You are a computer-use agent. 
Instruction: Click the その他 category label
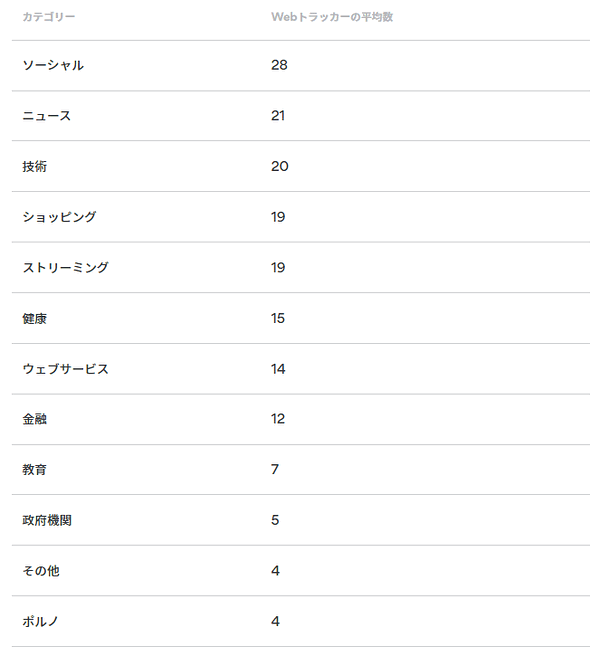[x=41, y=571]
